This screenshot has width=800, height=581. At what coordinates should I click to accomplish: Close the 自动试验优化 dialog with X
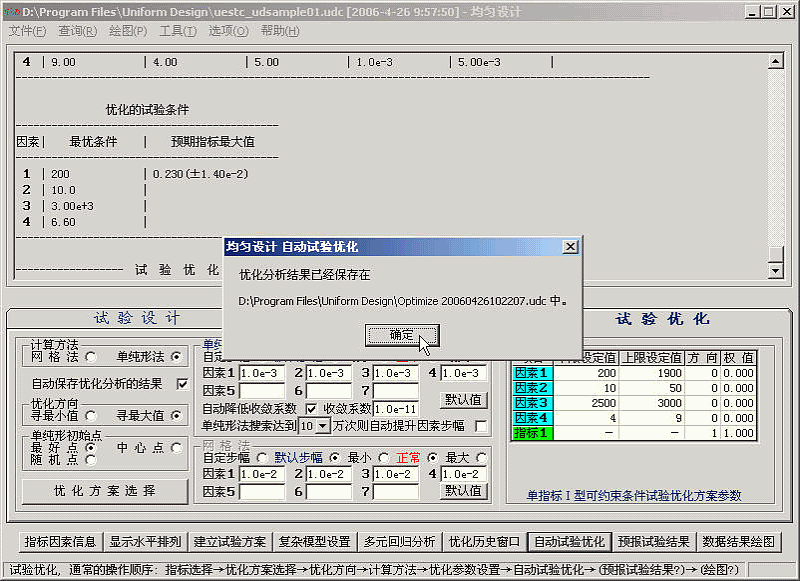(570, 246)
